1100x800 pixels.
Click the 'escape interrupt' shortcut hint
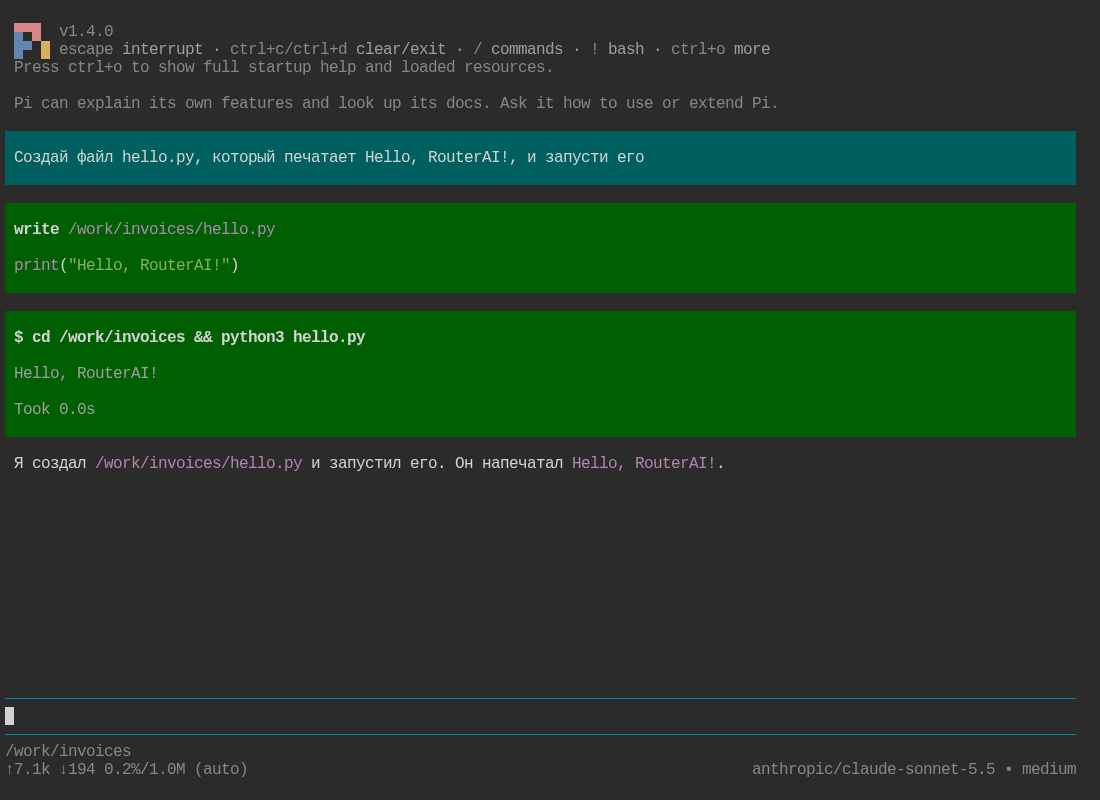130,49
